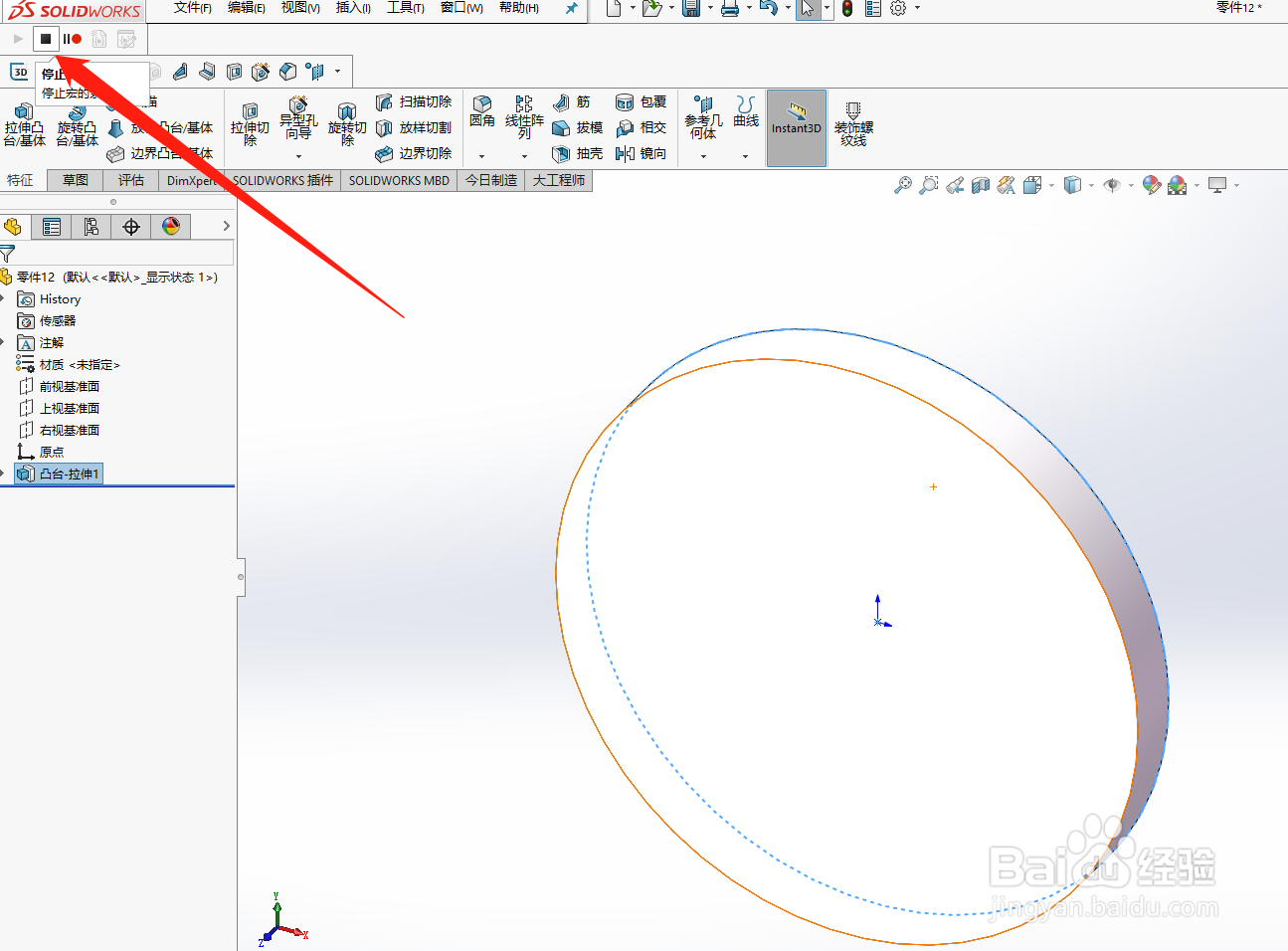Screen dimensions: 1288x951
Task: Select the Shell tool
Action: [578, 153]
